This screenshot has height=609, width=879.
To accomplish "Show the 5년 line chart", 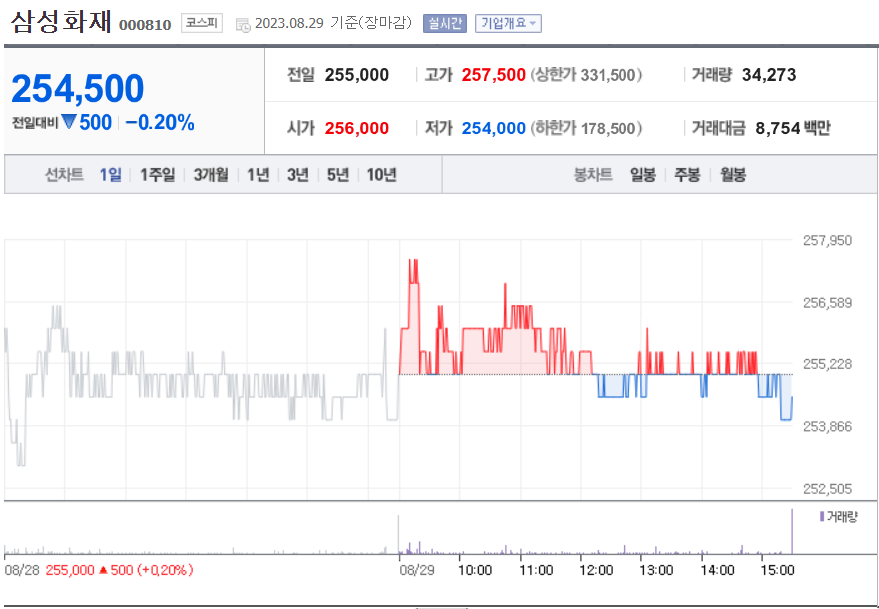I will tap(337, 175).
